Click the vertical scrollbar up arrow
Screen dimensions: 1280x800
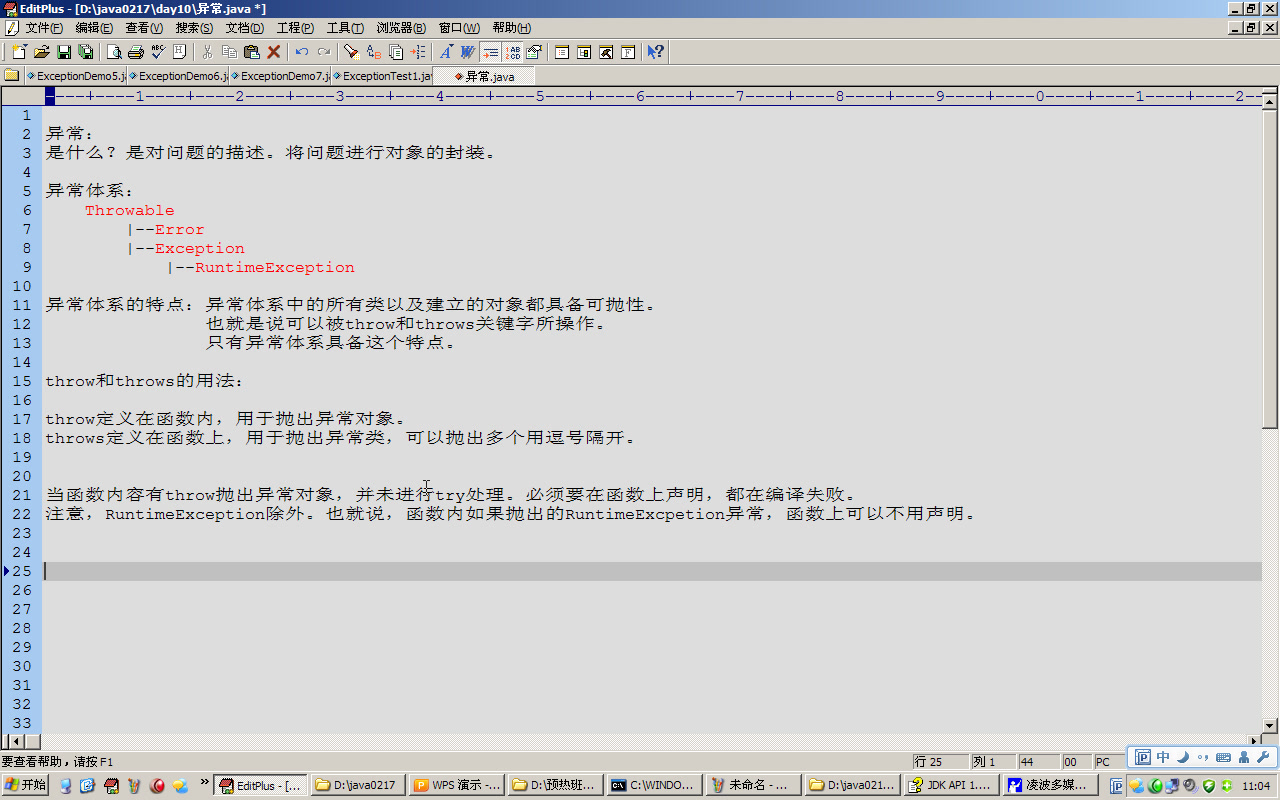(x=1270, y=101)
